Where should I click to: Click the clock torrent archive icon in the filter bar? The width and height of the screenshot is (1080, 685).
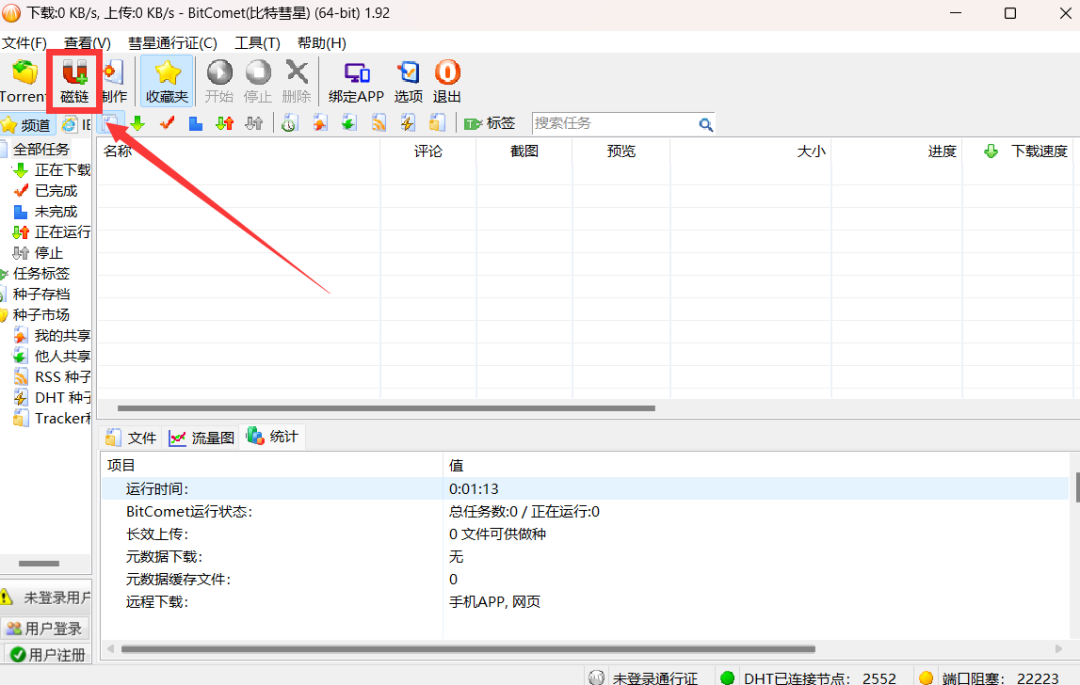click(289, 123)
